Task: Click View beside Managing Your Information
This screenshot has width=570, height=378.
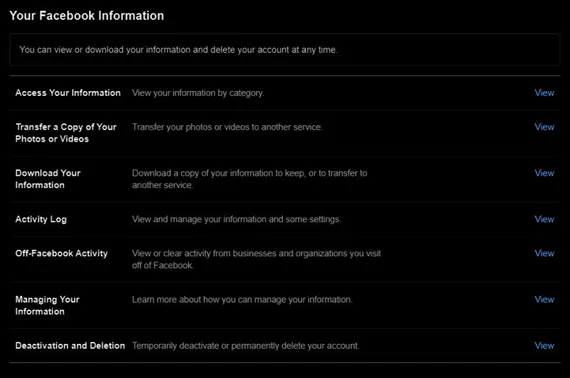Action: point(544,300)
